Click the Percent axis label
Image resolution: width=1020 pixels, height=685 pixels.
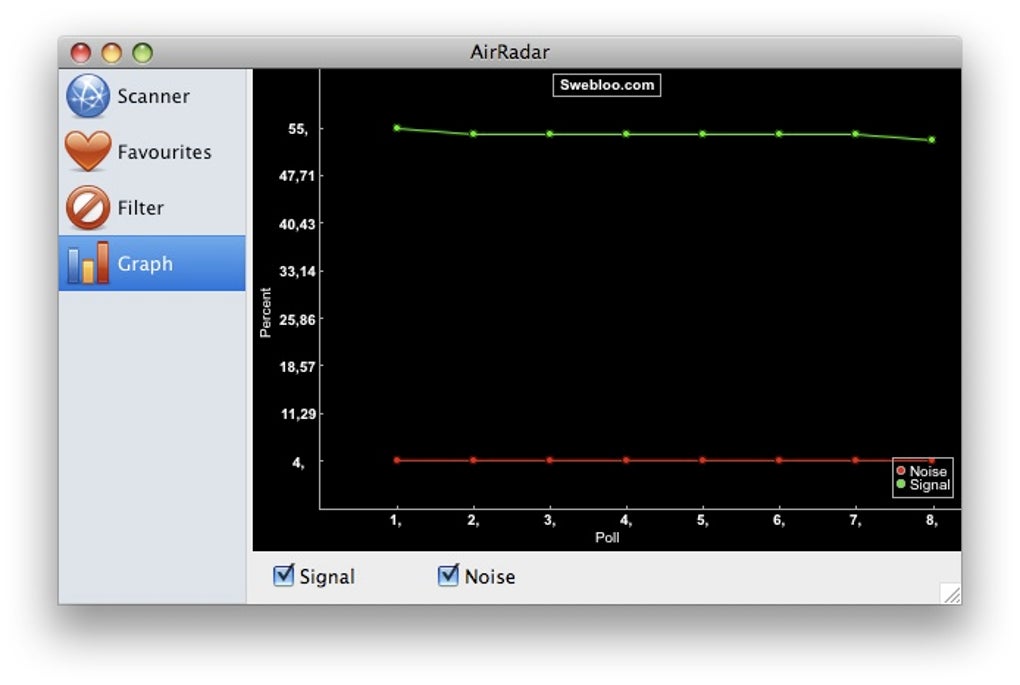click(265, 313)
